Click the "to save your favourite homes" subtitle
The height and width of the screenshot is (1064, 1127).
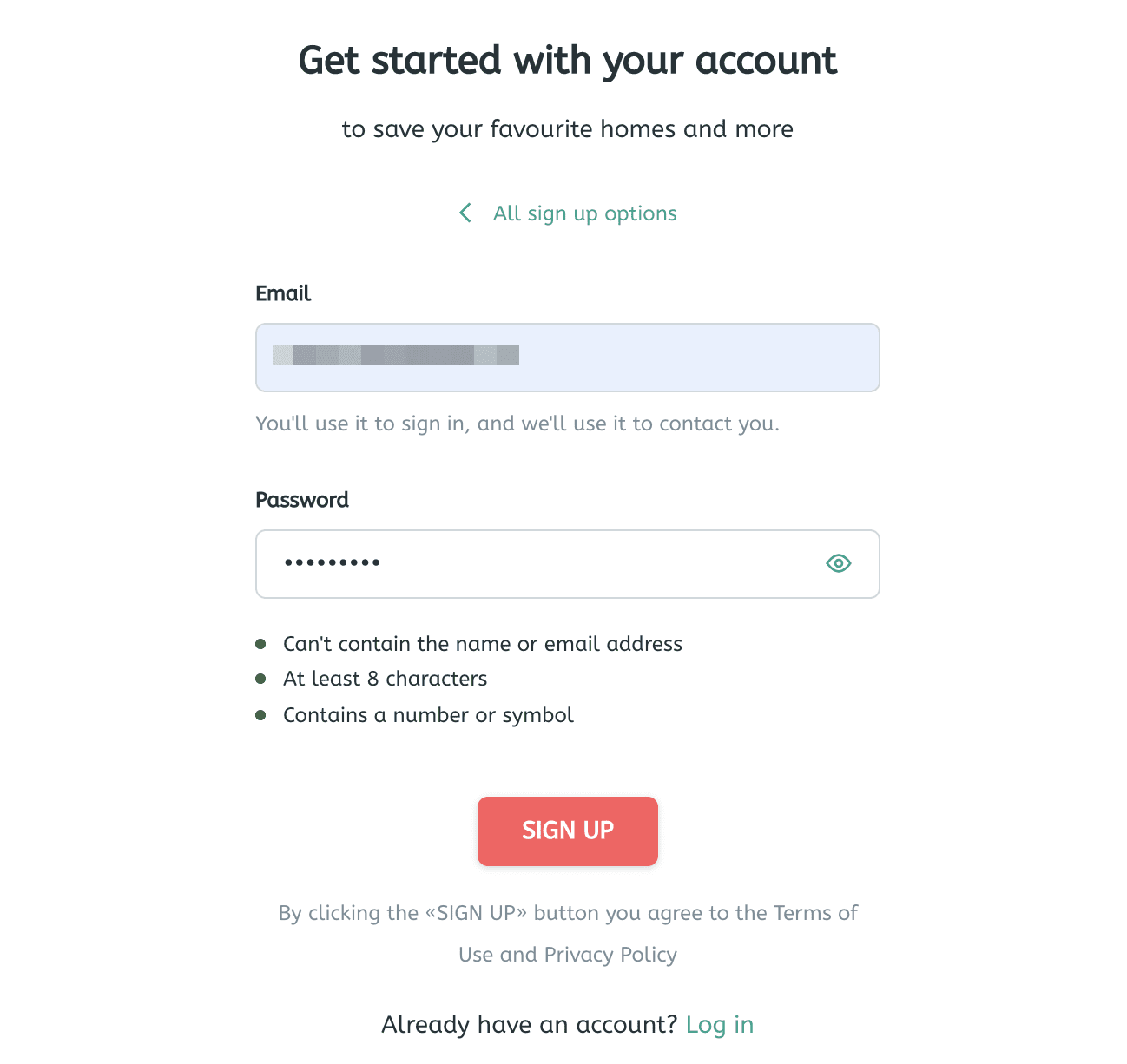tap(568, 129)
